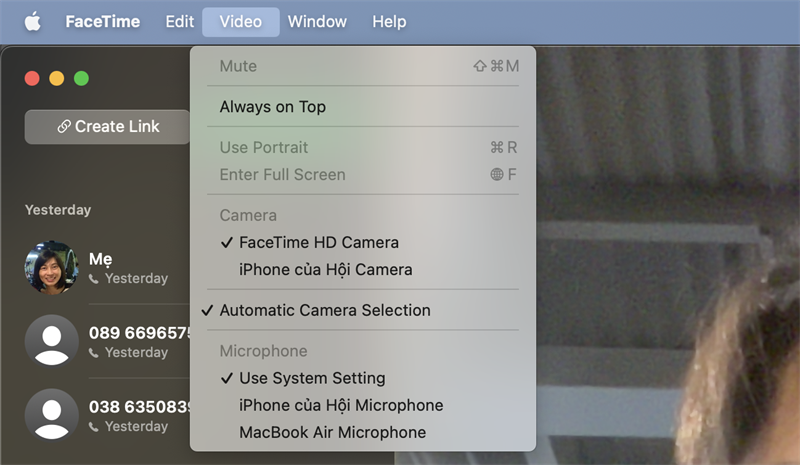Choose Always on Top

coord(363,107)
